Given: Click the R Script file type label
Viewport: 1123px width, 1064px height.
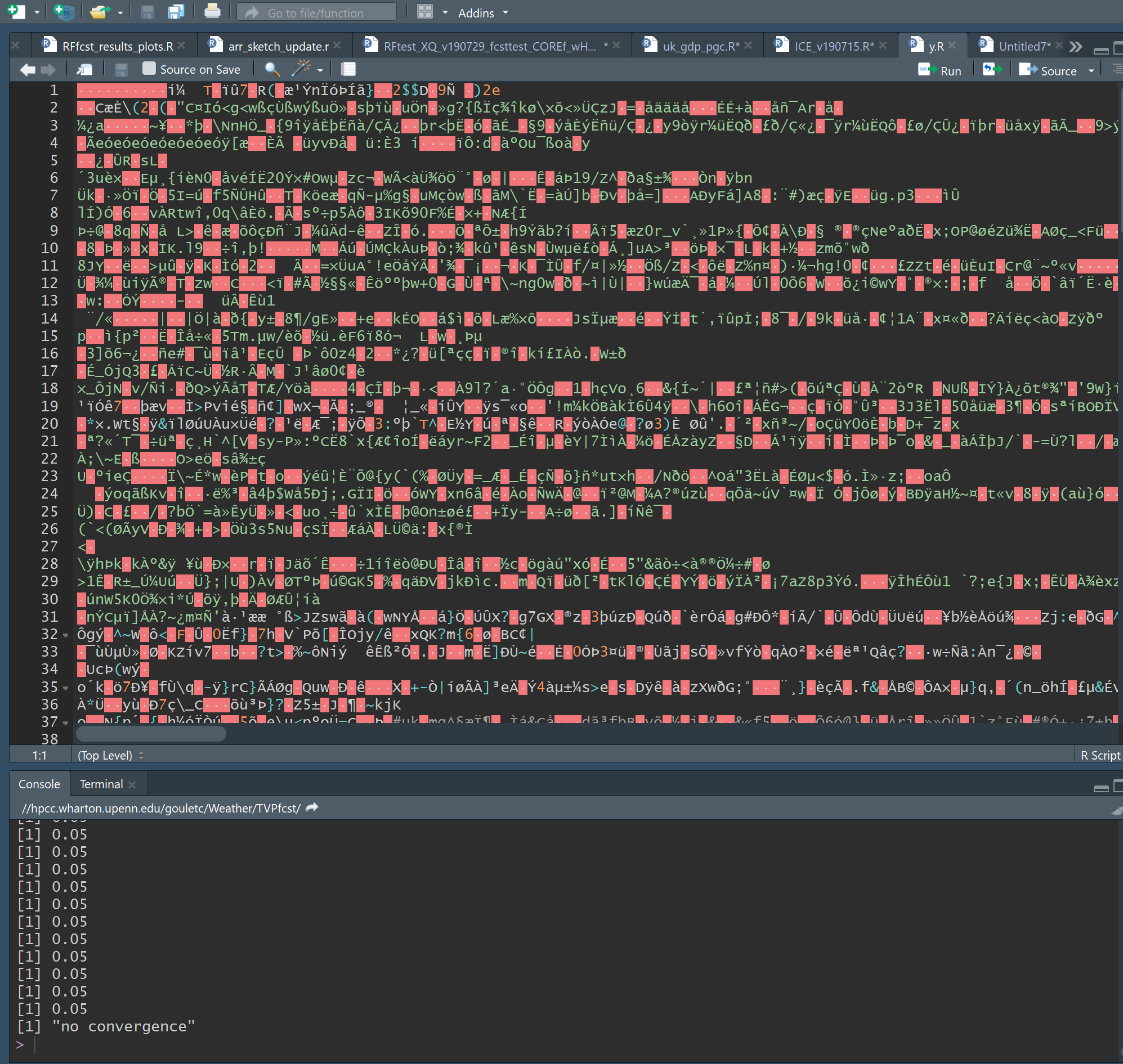Looking at the screenshot, I should [1099, 755].
